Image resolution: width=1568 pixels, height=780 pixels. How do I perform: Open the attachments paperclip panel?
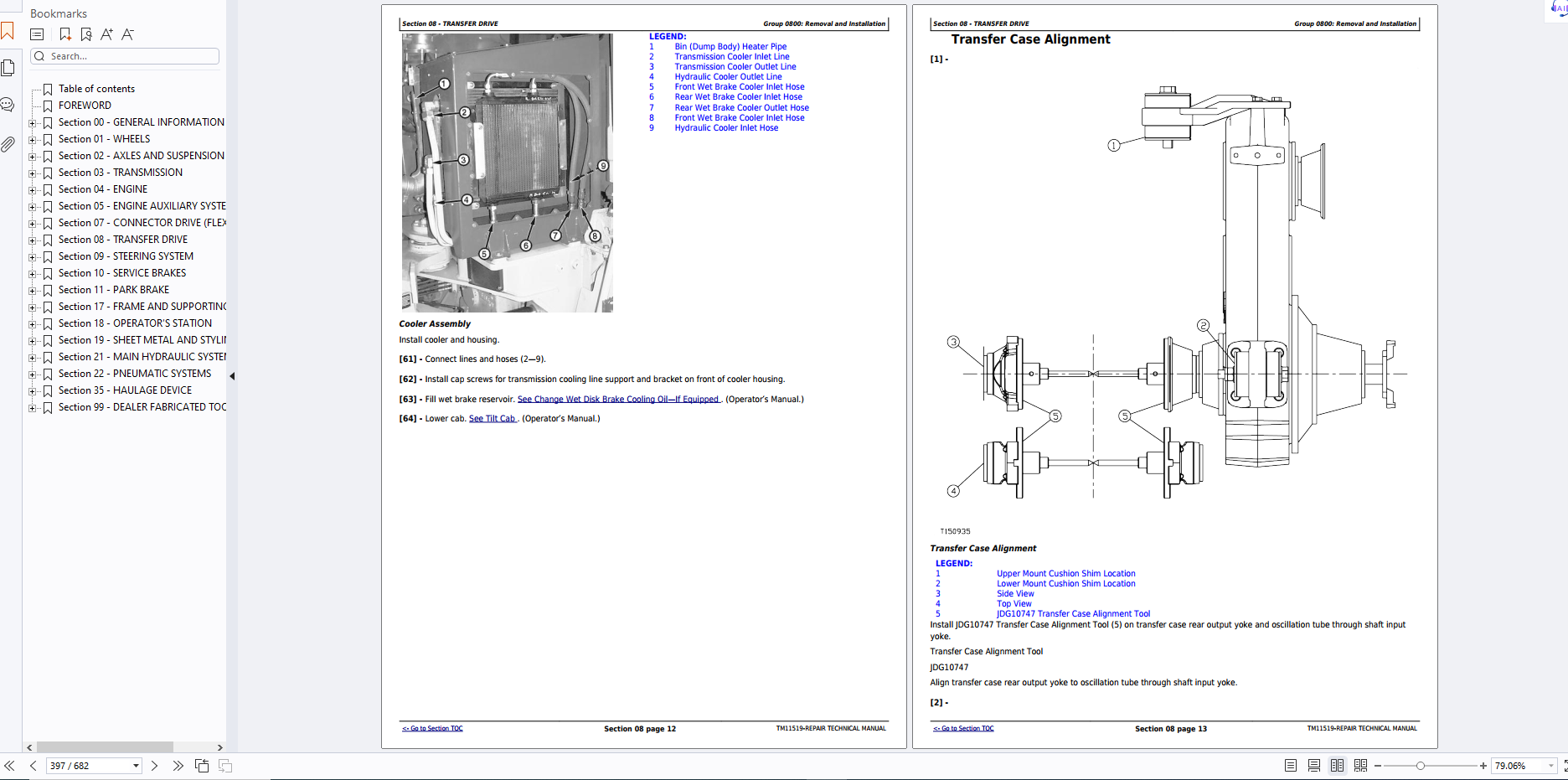tap(8, 144)
